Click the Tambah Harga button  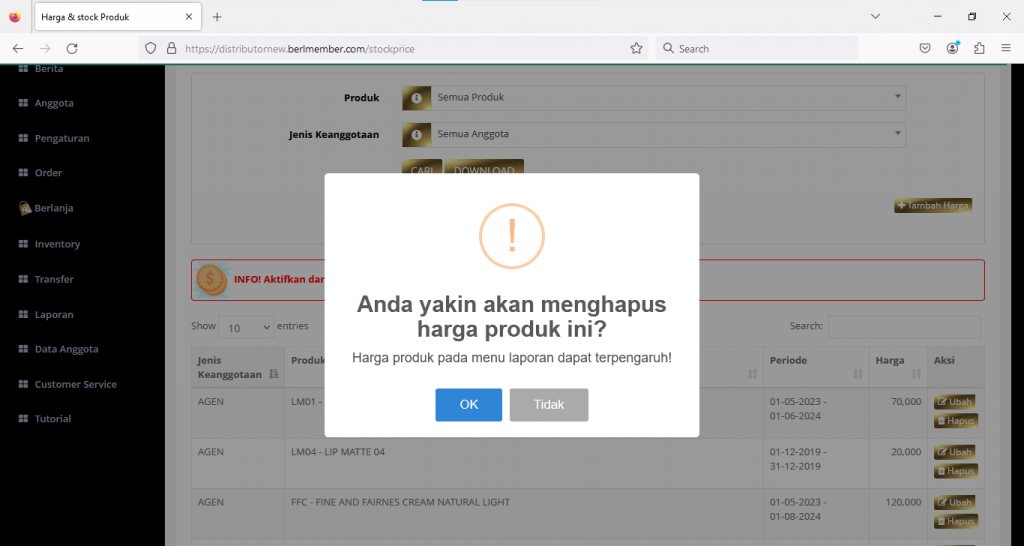933,205
